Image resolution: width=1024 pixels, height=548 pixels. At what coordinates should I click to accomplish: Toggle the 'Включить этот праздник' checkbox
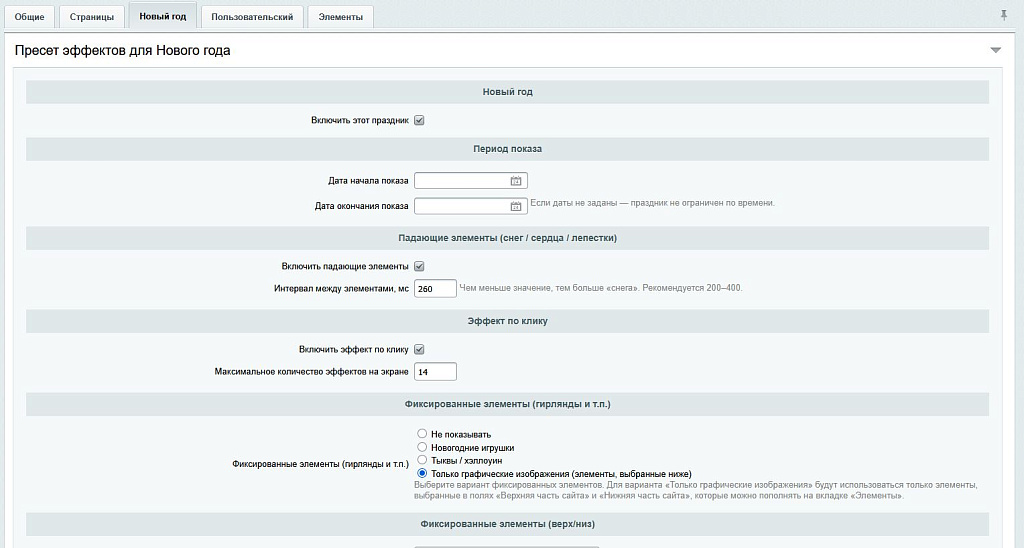(x=419, y=121)
